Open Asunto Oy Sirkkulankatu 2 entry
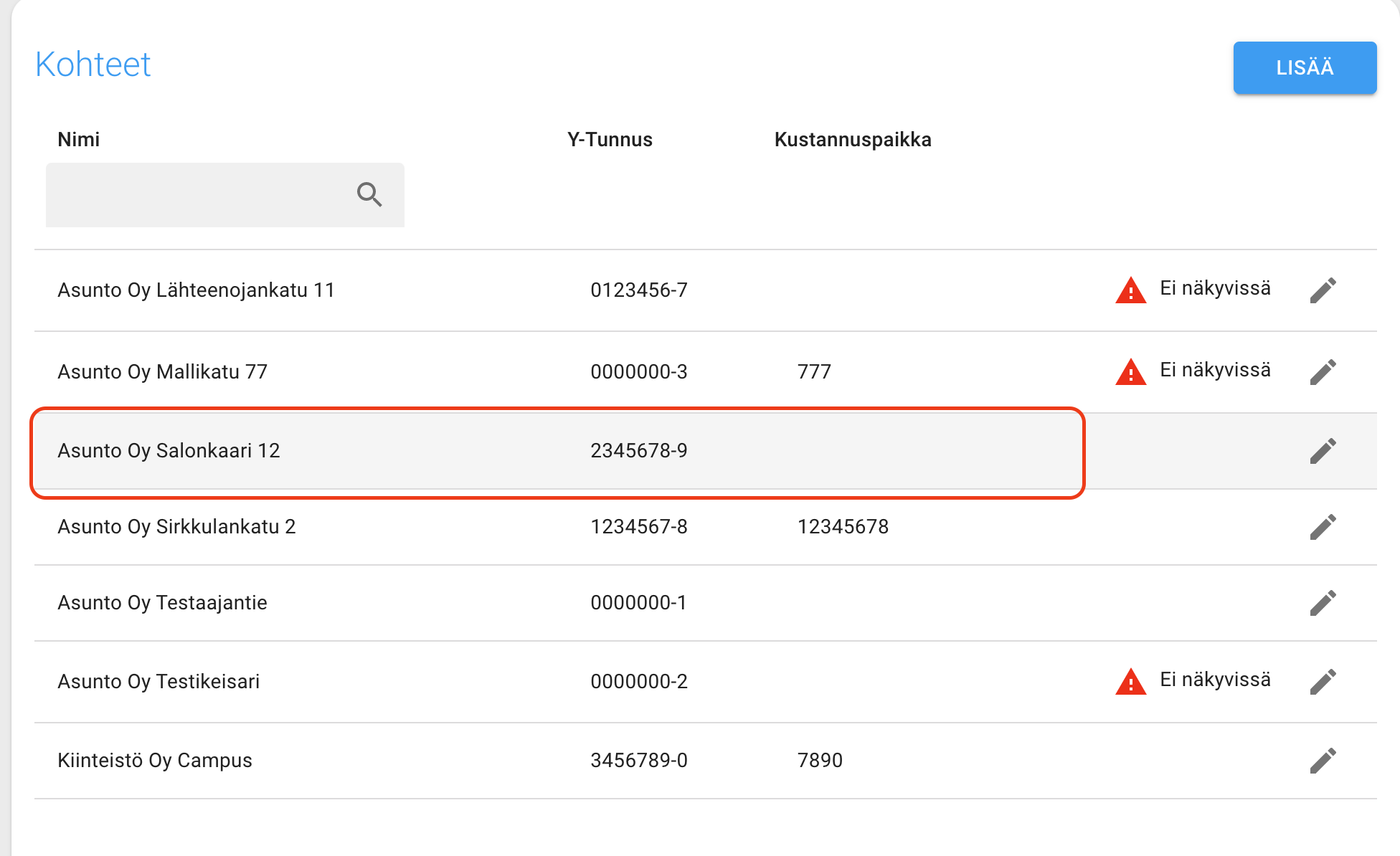The width and height of the screenshot is (1400, 856). 176,527
